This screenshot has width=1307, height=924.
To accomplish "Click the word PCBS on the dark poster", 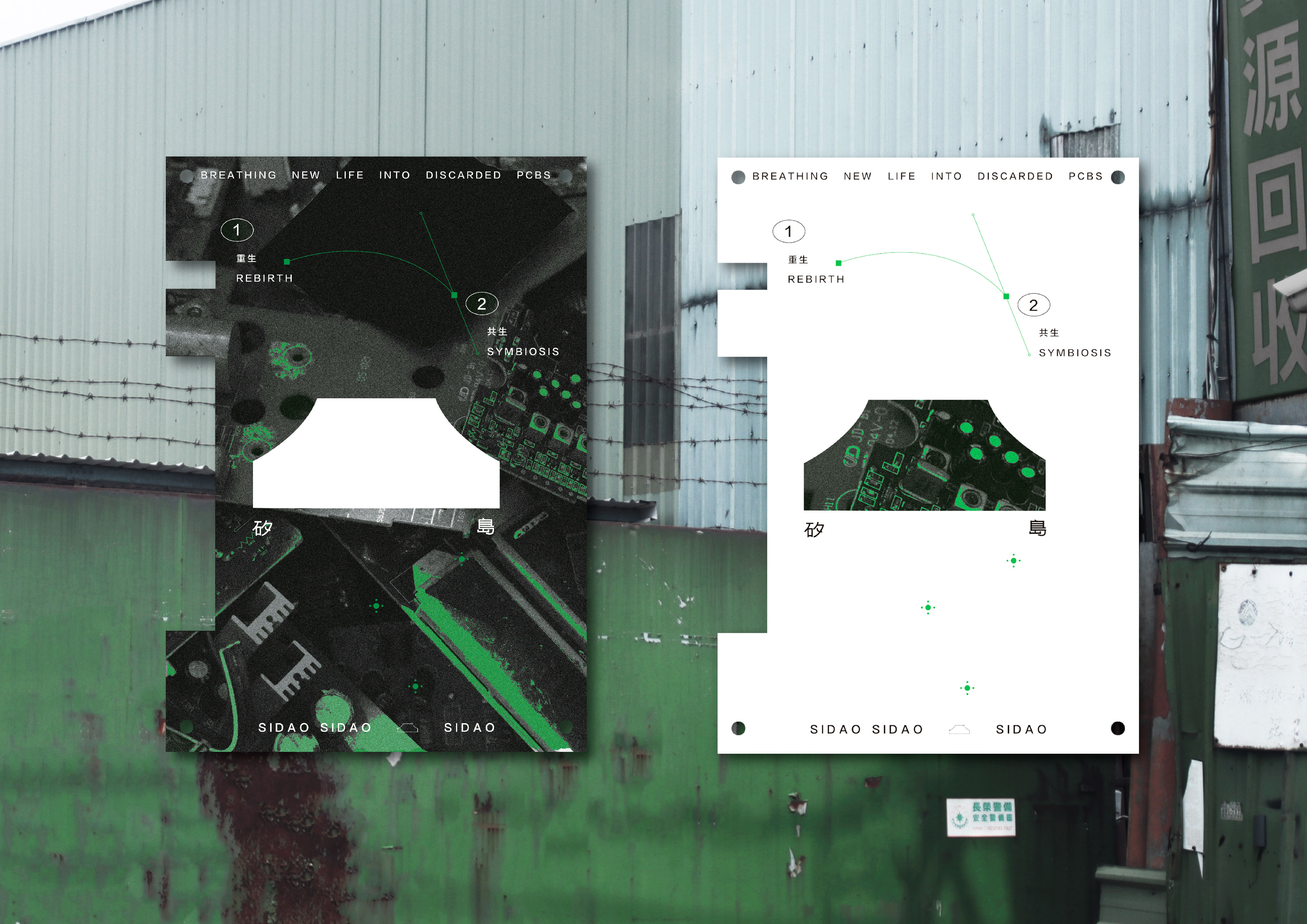I will pyautogui.click(x=534, y=175).
